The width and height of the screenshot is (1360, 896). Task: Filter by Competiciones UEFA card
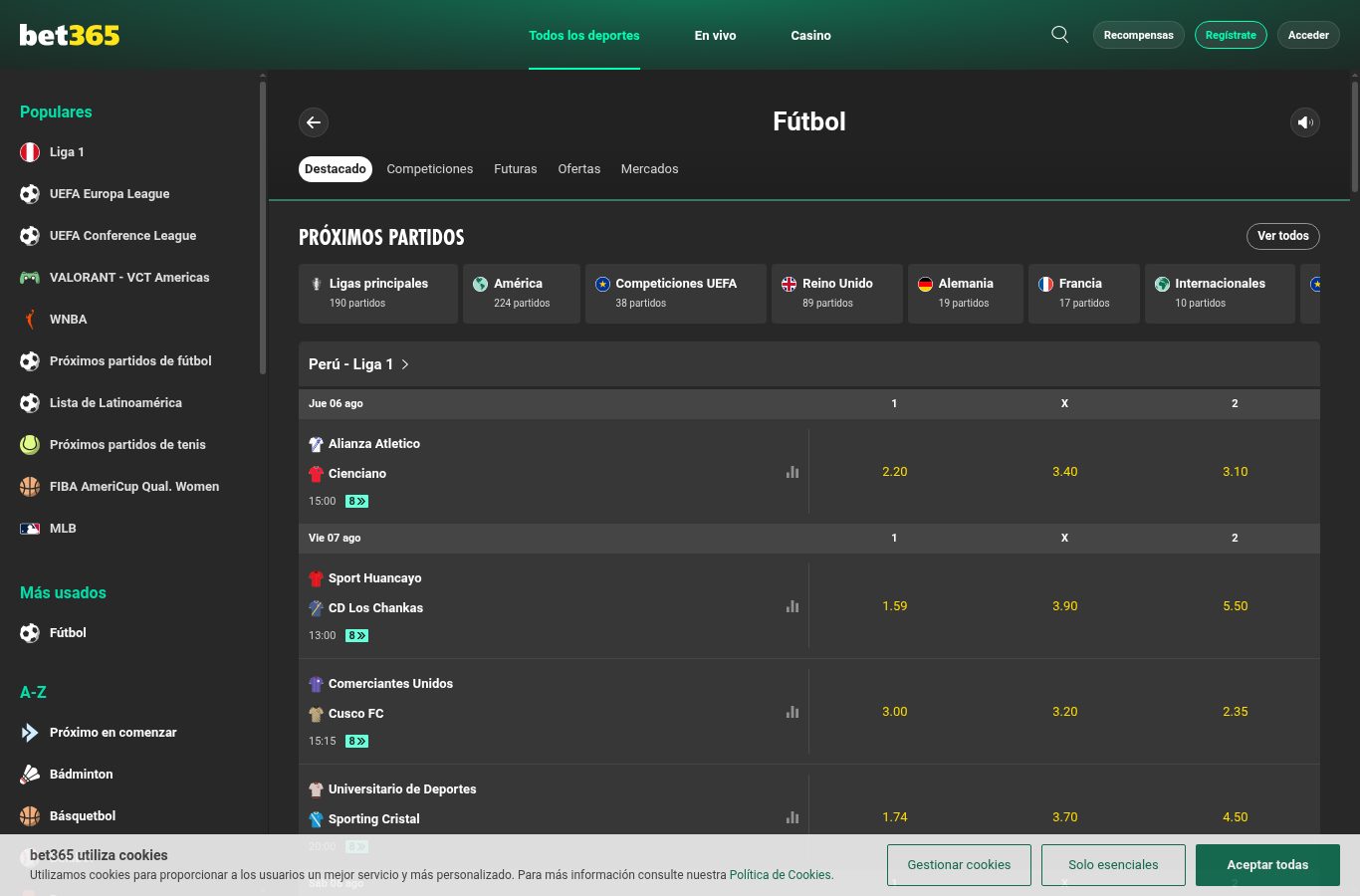(x=676, y=294)
